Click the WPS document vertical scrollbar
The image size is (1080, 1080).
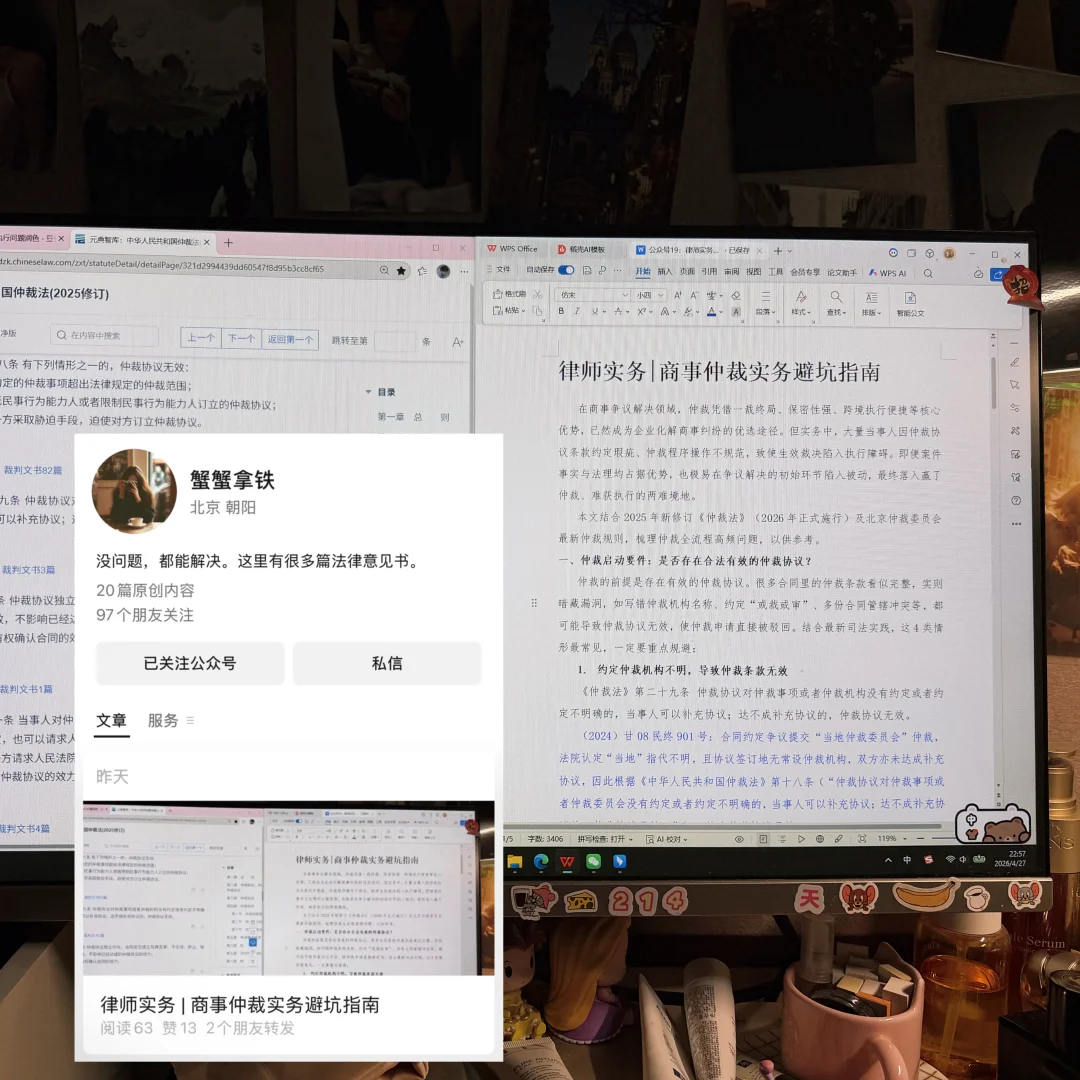(993, 383)
